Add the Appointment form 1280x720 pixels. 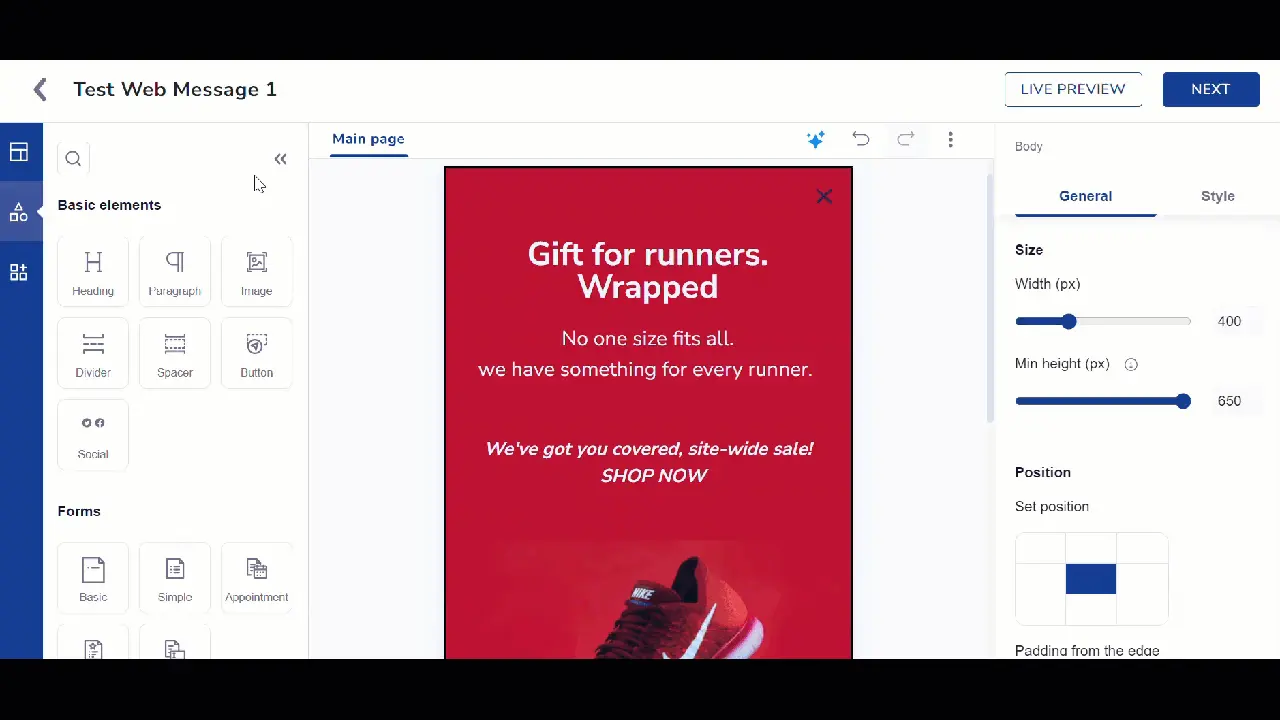point(257,578)
